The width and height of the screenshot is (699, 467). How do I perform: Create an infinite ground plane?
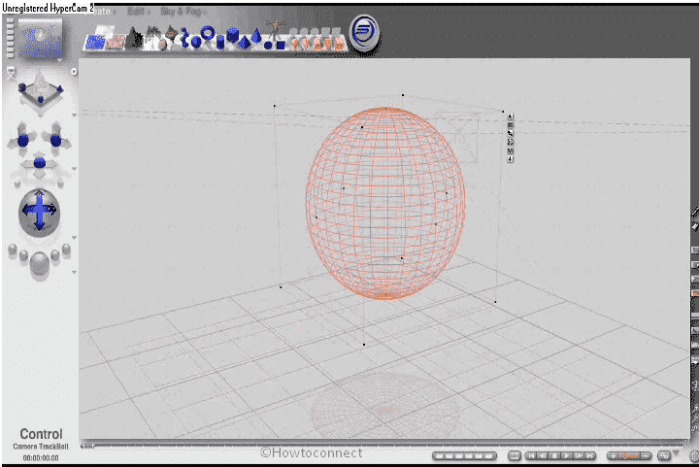[x=115, y=43]
